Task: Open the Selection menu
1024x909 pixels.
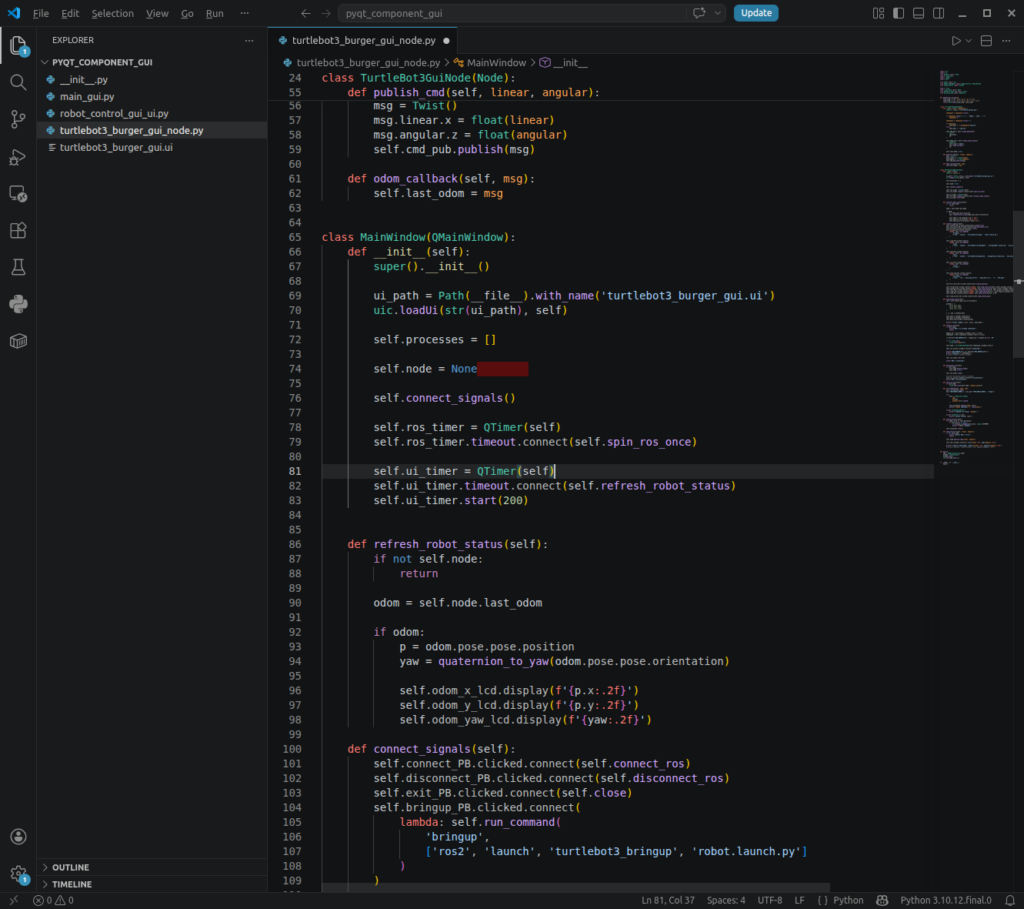Action: pos(112,13)
